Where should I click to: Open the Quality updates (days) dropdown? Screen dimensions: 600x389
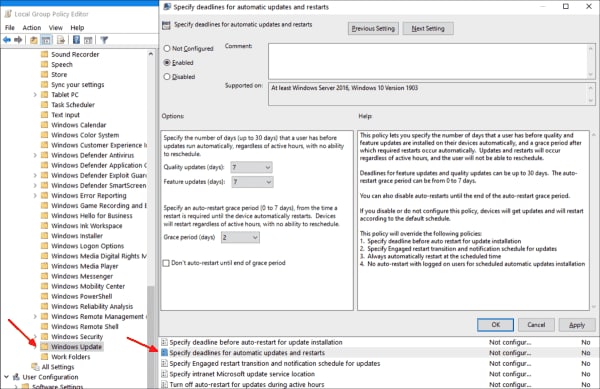(251, 167)
